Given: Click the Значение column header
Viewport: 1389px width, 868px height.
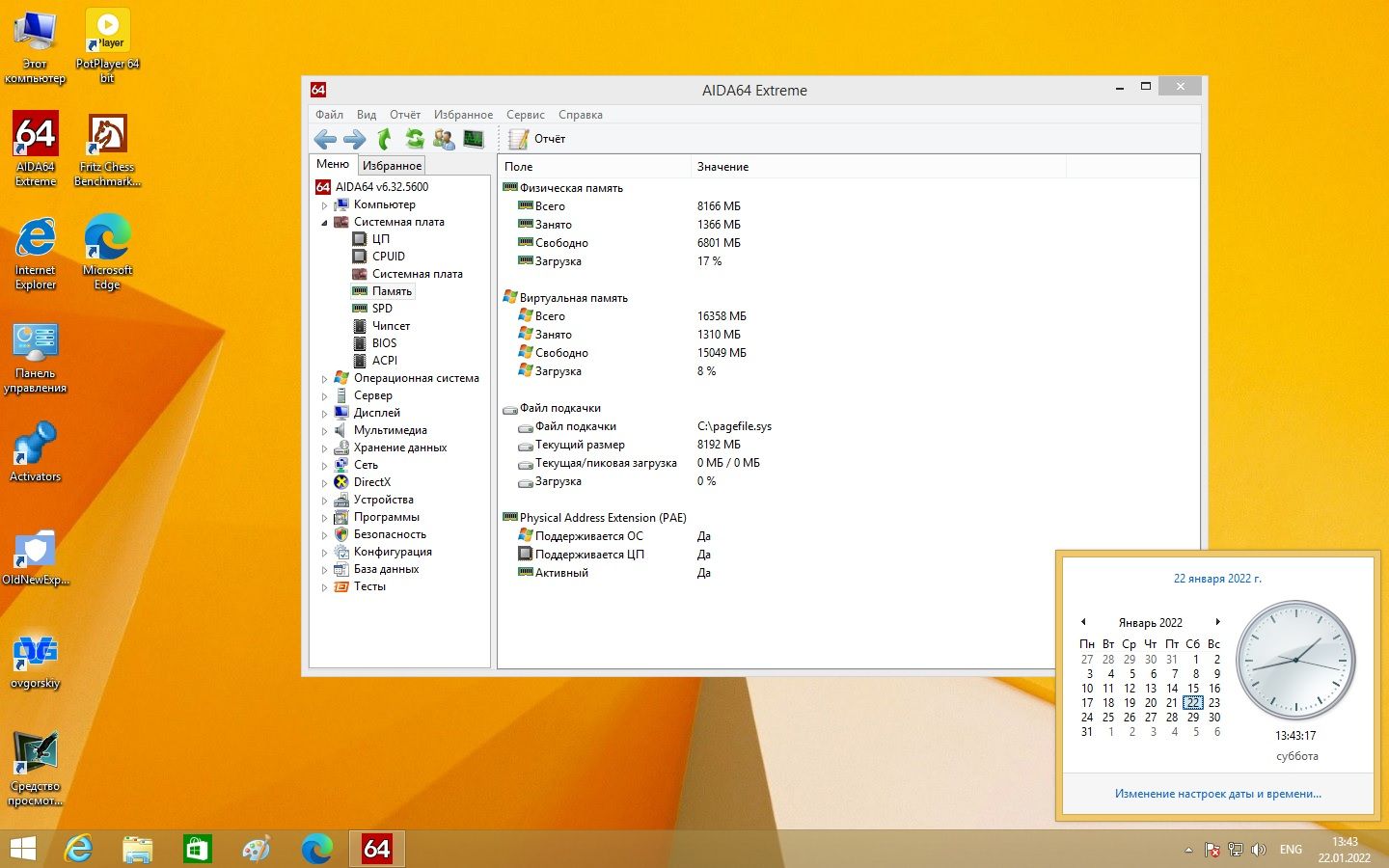Looking at the screenshot, I should [x=879, y=167].
